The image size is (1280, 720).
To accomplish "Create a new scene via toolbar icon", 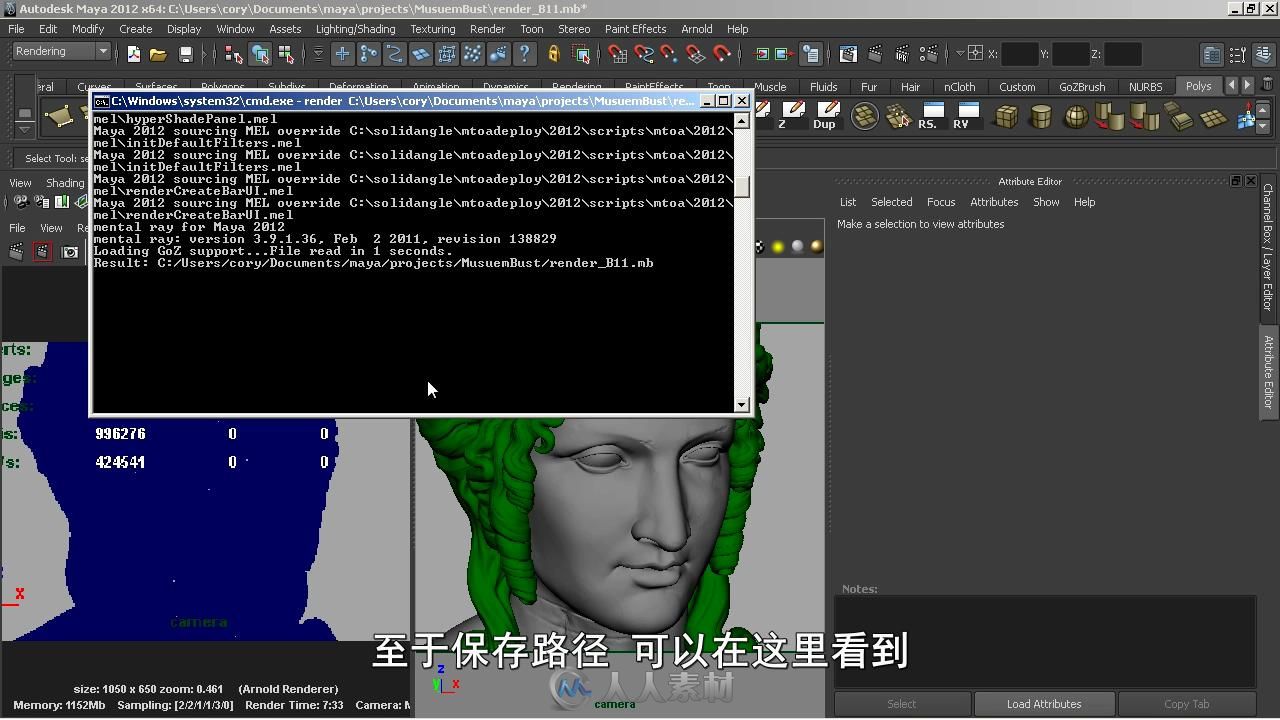I will [133, 54].
